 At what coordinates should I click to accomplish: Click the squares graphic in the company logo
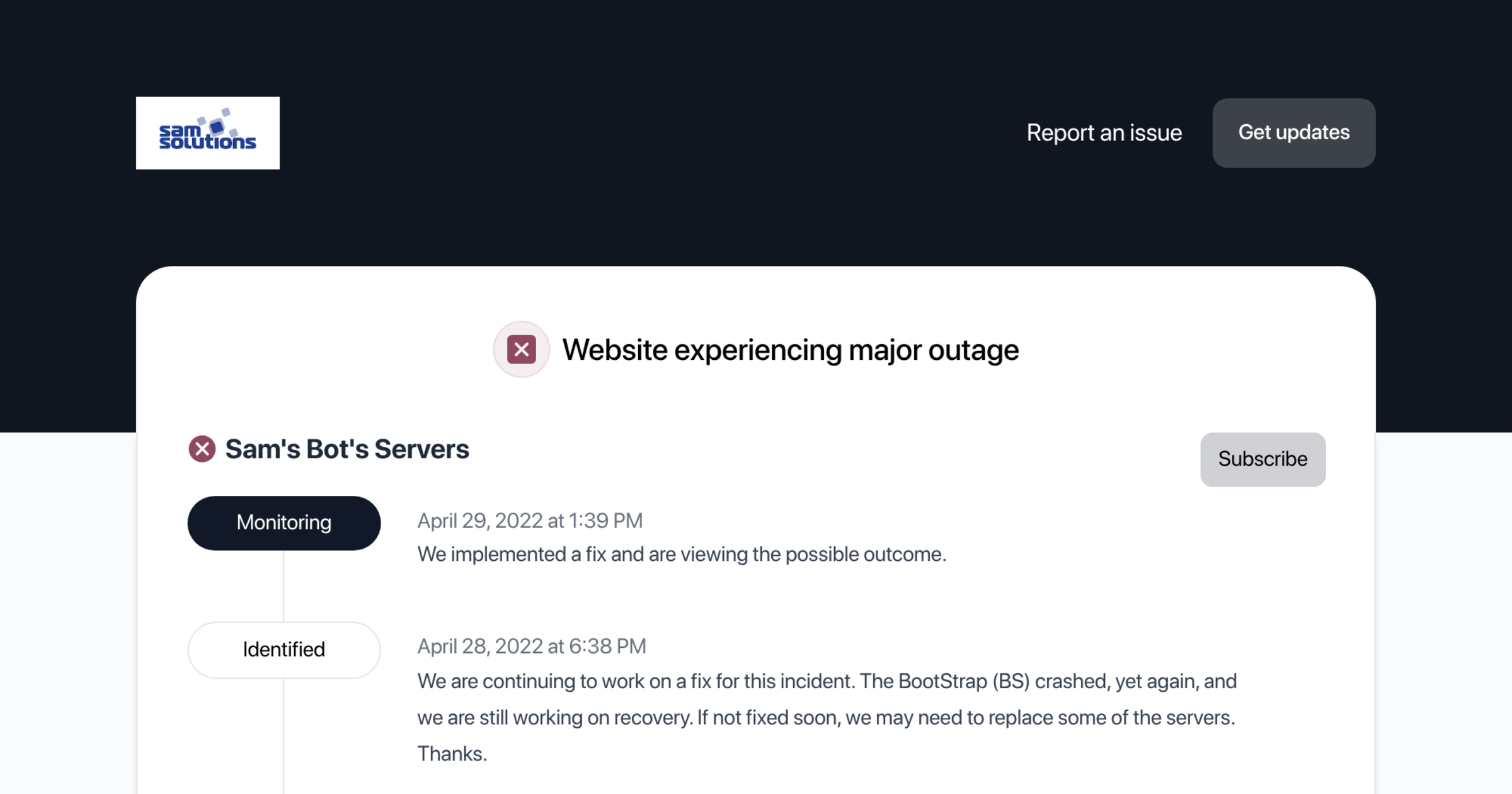point(222,123)
